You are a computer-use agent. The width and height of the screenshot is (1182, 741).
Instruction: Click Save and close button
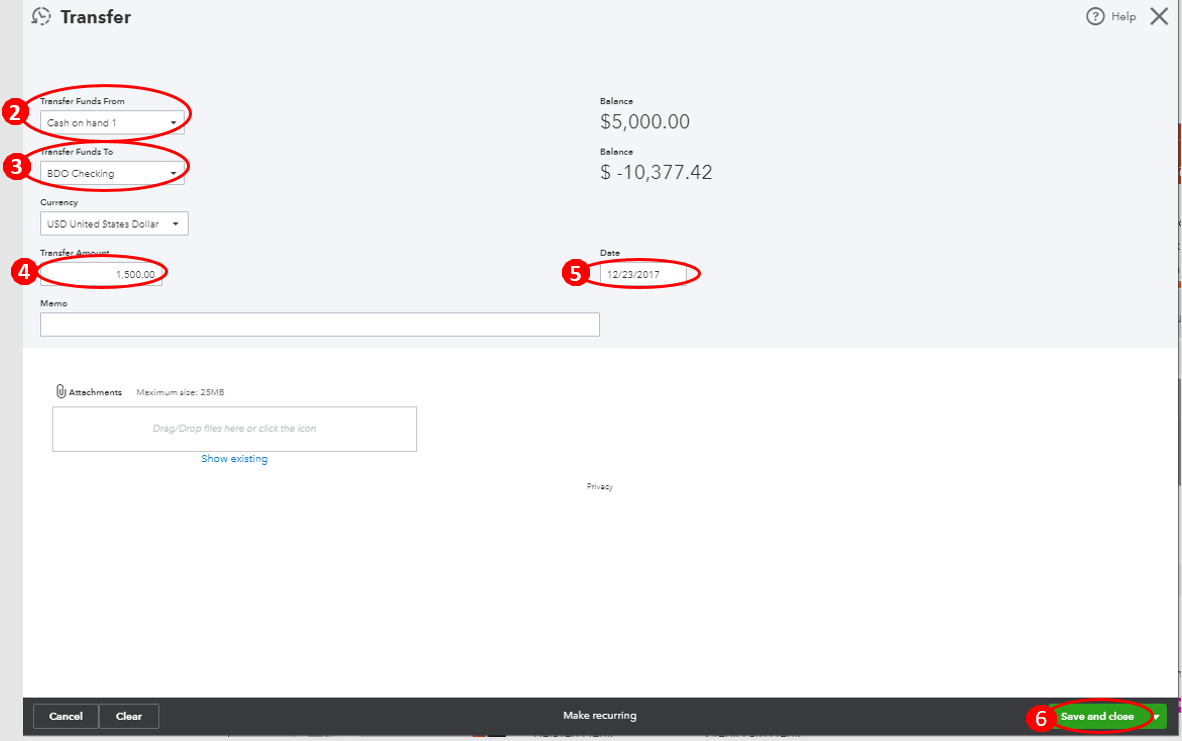1098,716
